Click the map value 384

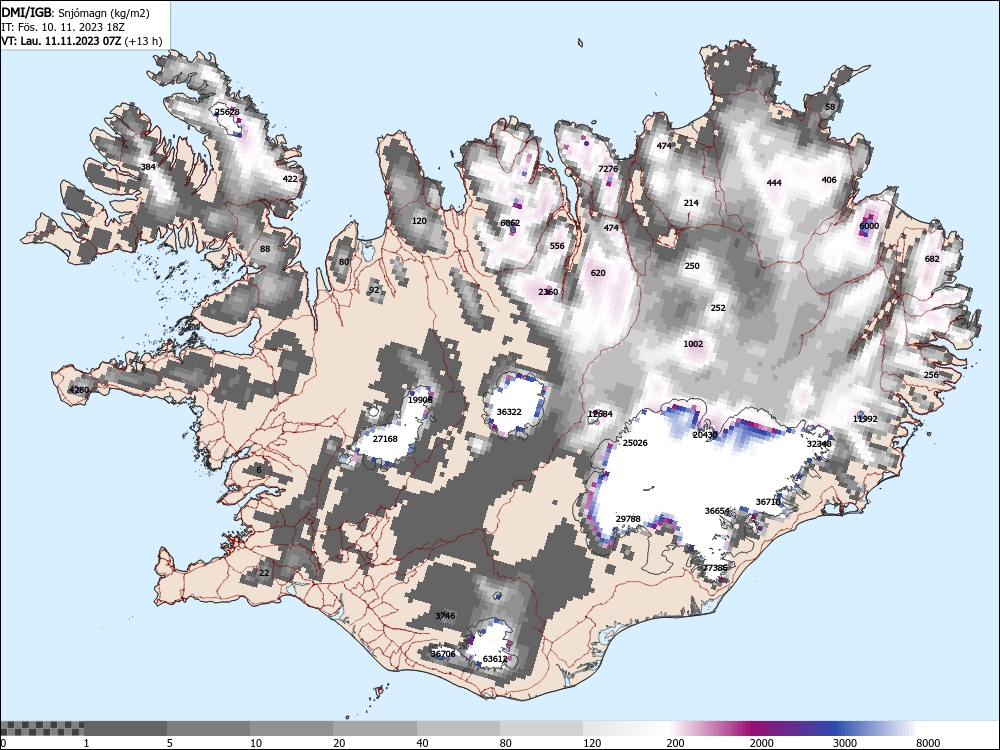(x=148, y=167)
